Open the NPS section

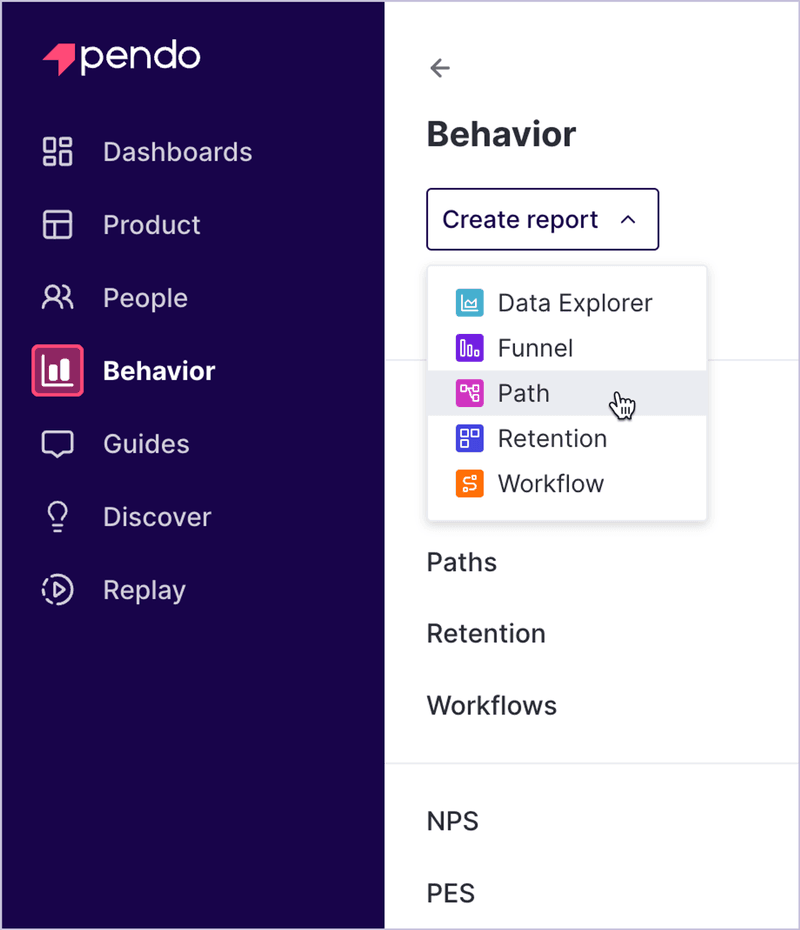pyautogui.click(x=453, y=821)
